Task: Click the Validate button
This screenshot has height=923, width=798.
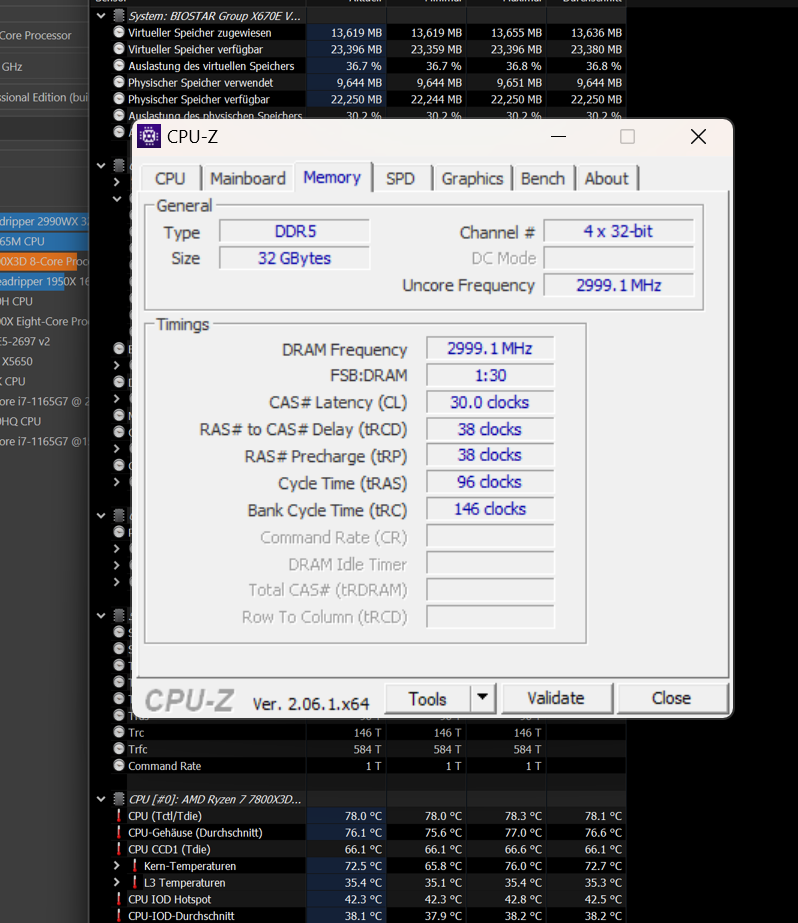Action: pyautogui.click(x=556, y=698)
